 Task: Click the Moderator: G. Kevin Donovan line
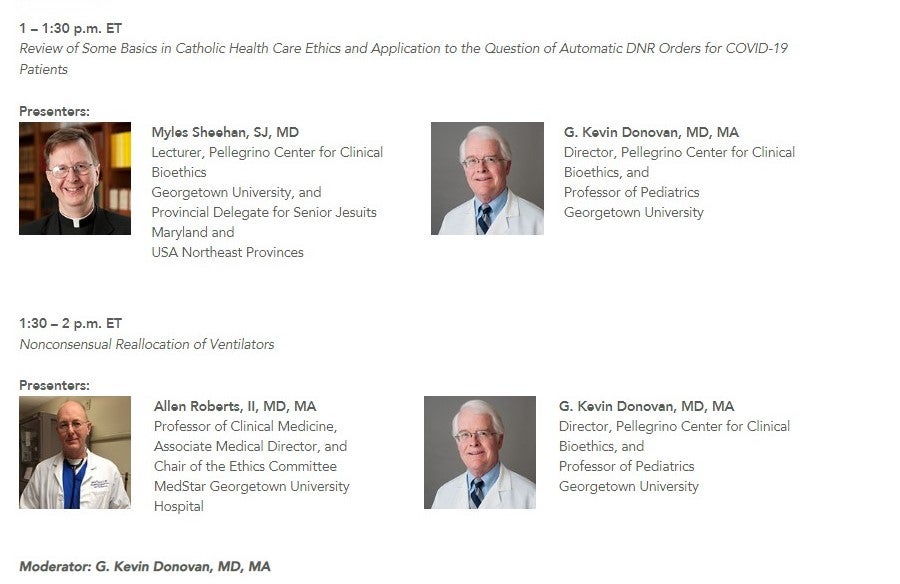pyautogui.click(x=145, y=566)
